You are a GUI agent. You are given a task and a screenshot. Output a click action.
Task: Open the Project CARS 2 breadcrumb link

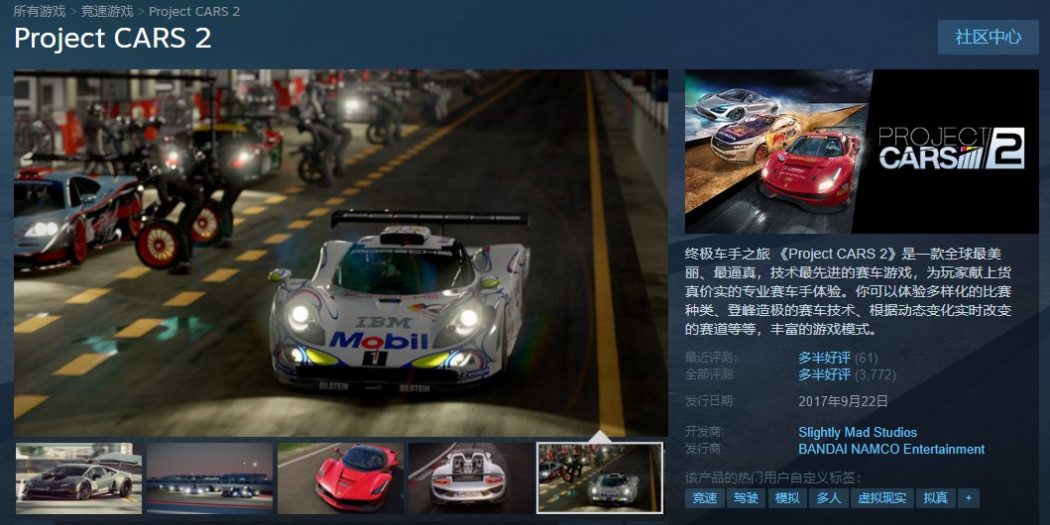tap(194, 11)
